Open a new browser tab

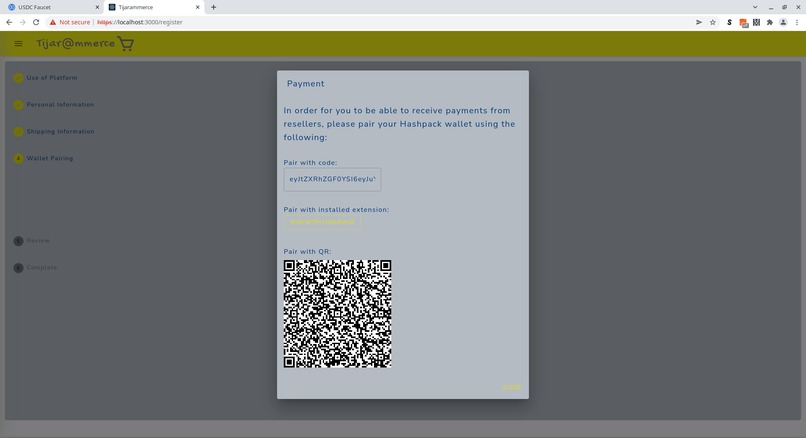213,7
